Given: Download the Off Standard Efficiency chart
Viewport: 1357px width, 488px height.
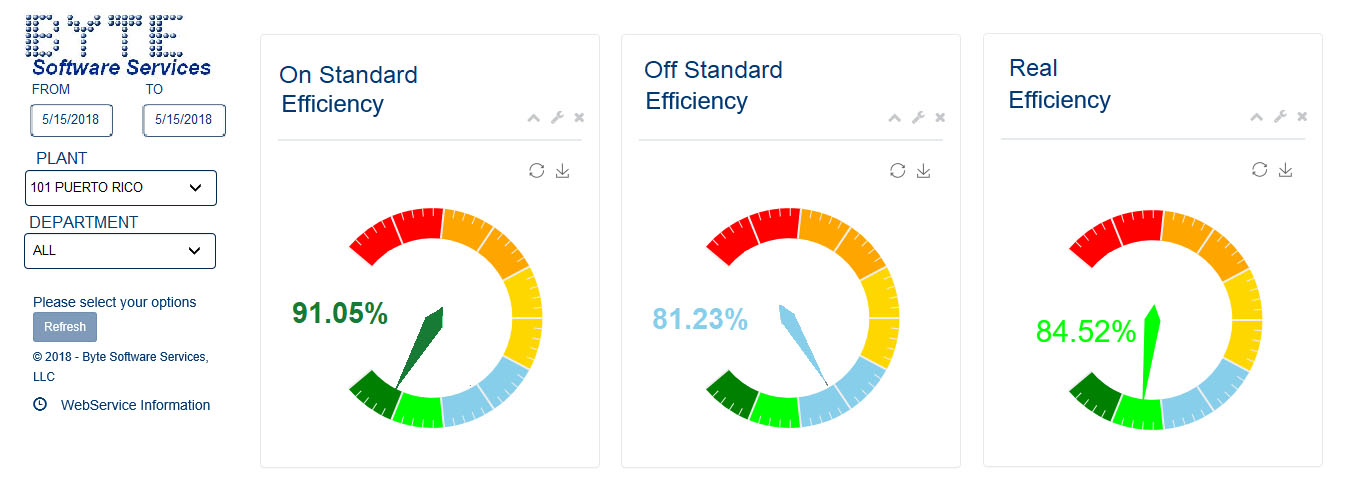Looking at the screenshot, I should (924, 171).
